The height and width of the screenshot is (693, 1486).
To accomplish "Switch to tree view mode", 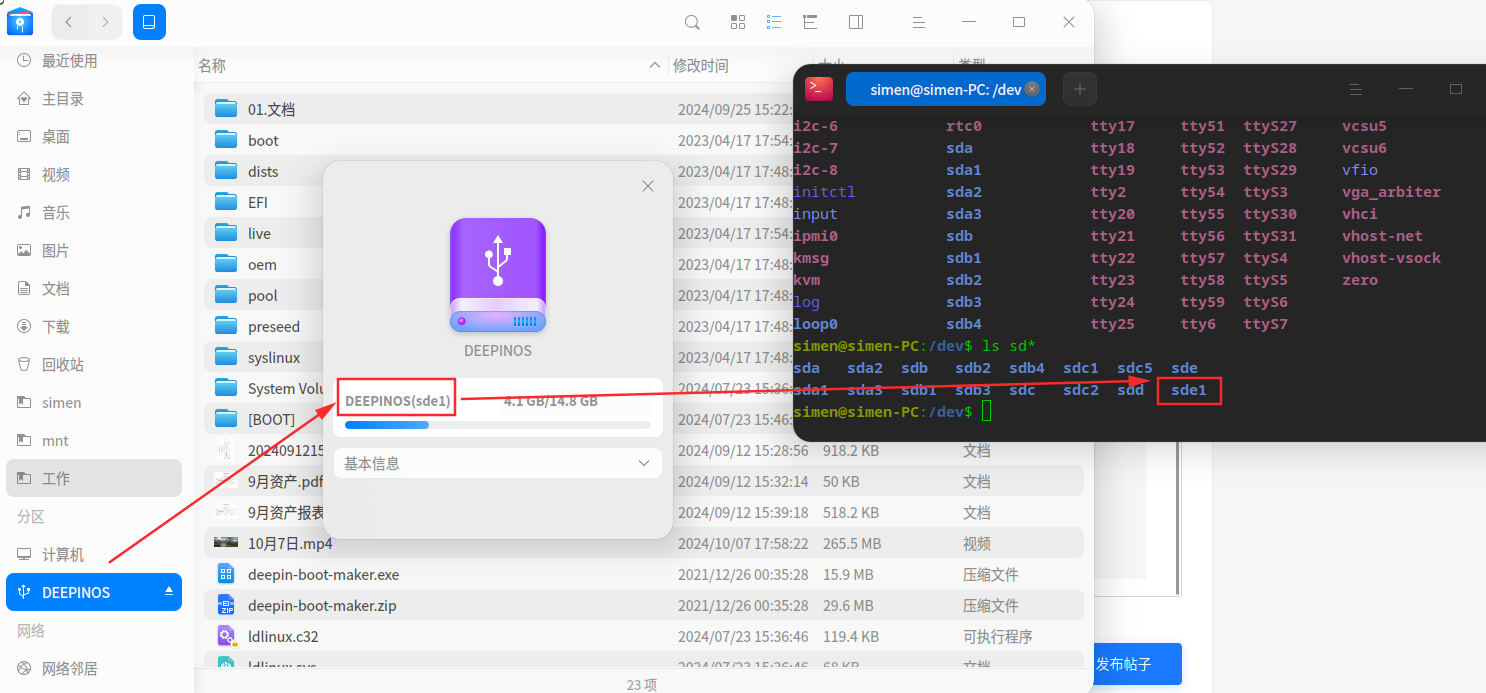I will [x=810, y=22].
